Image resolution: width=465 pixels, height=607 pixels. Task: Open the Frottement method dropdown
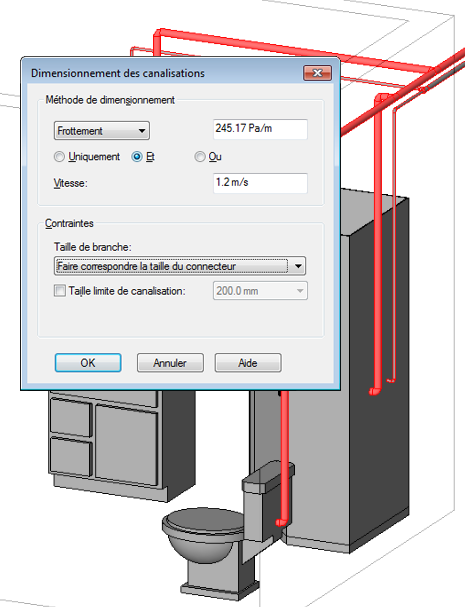(102, 131)
